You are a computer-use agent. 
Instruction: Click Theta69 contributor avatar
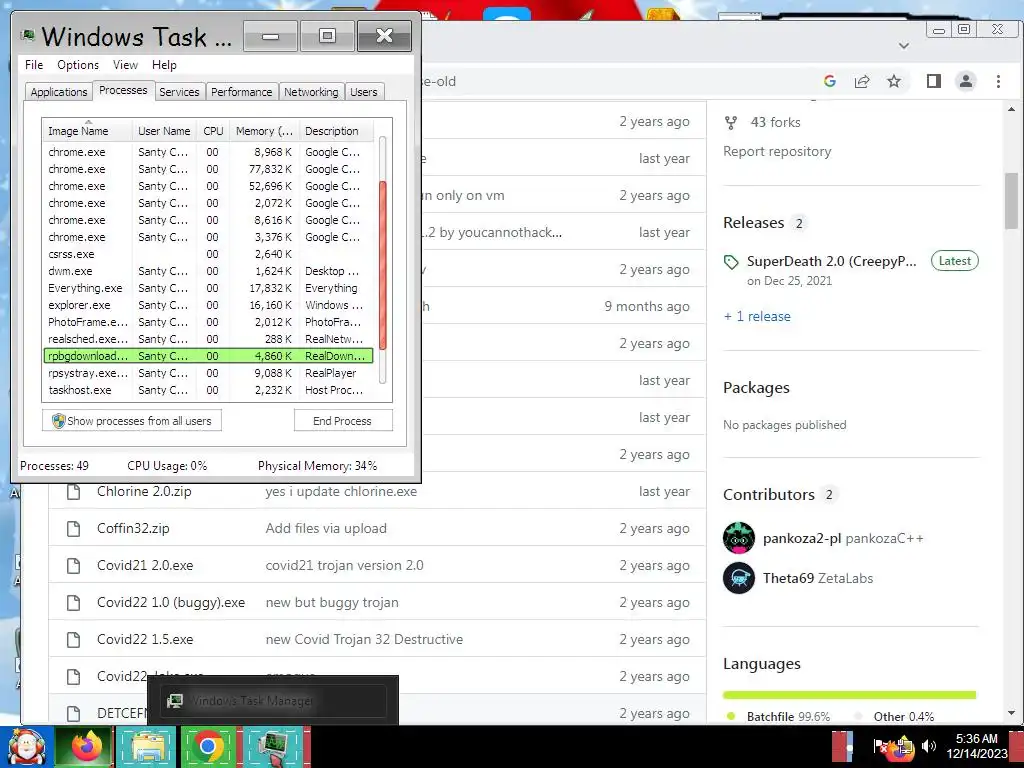[x=739, y=578]
